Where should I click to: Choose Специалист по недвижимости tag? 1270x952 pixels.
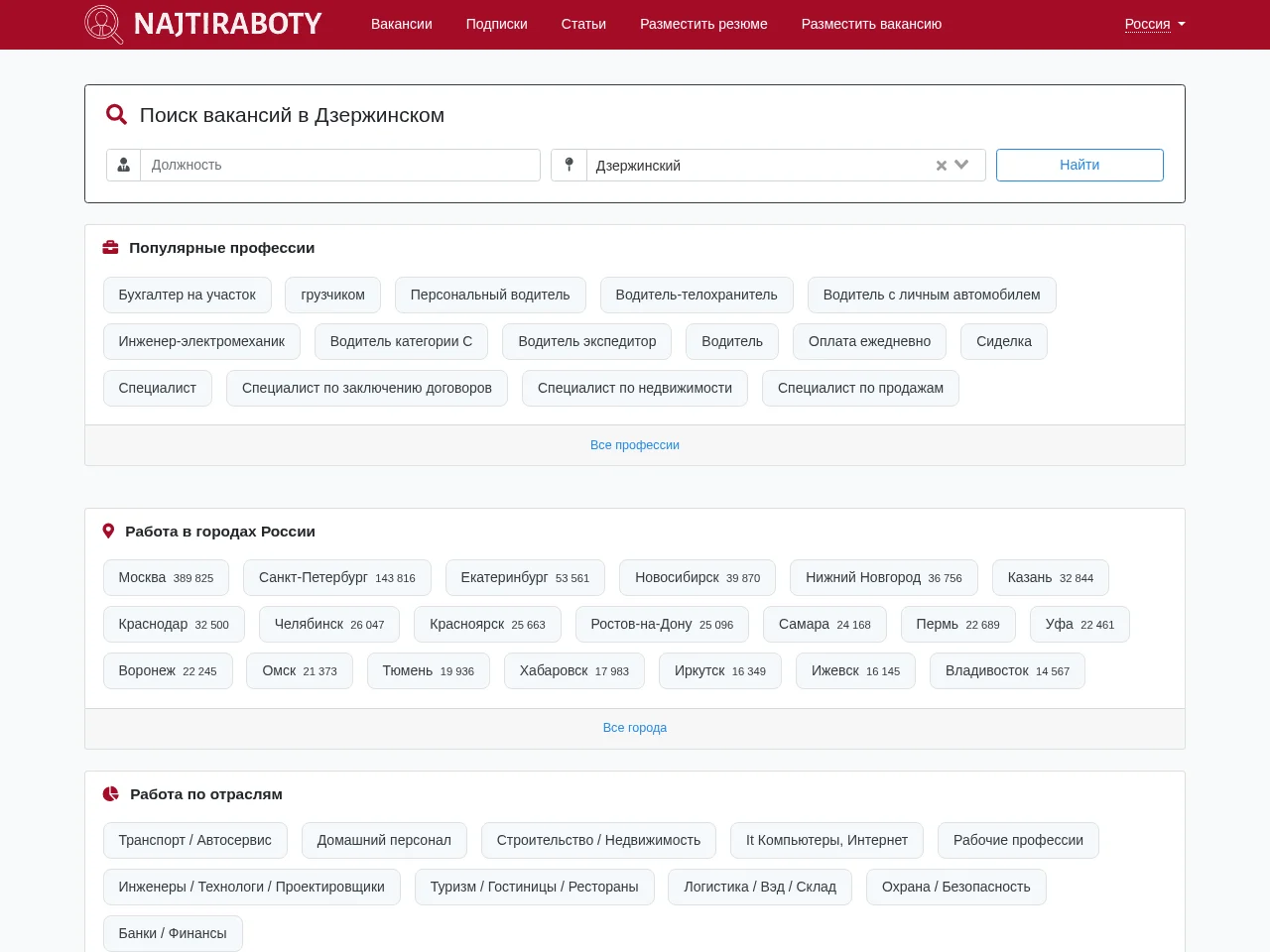point(635,388)
